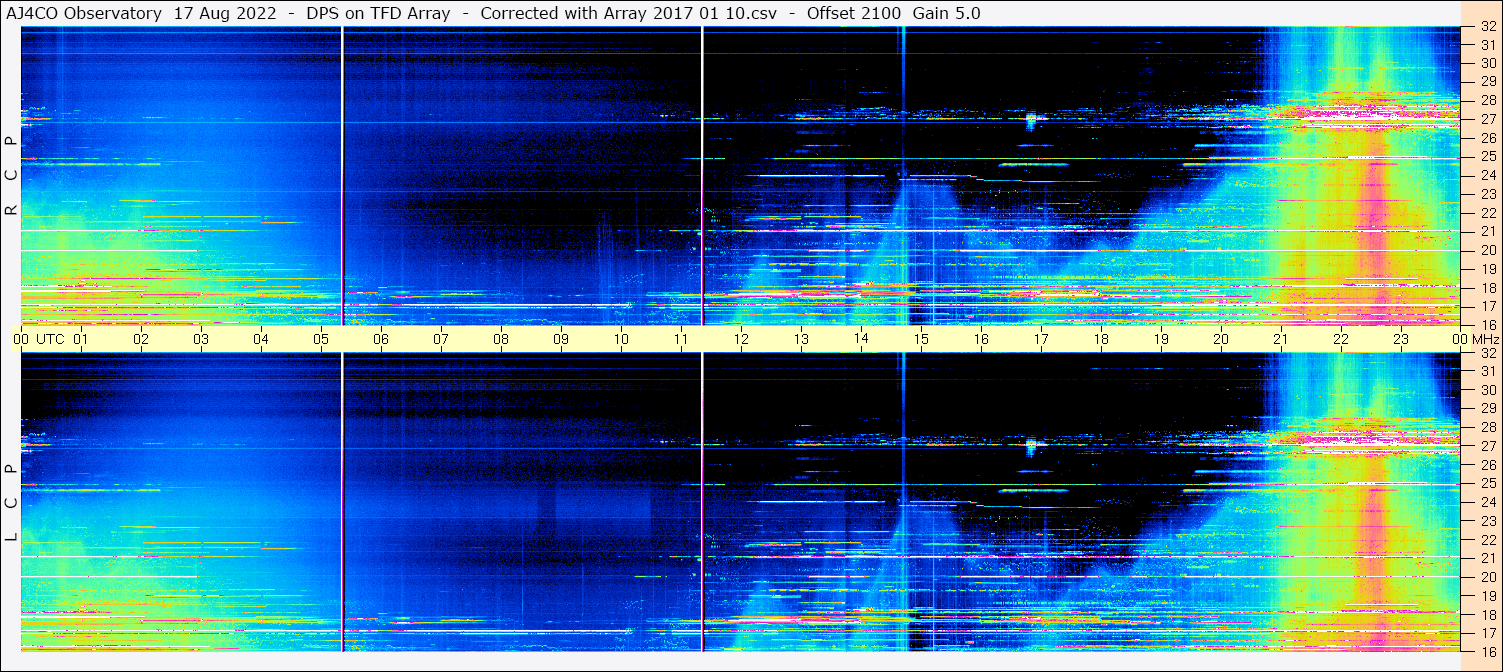Select the date "17 Aug 2022" in the header
Image resolution: width=1503 pixels, height=672 pixels.
point(225,13)
